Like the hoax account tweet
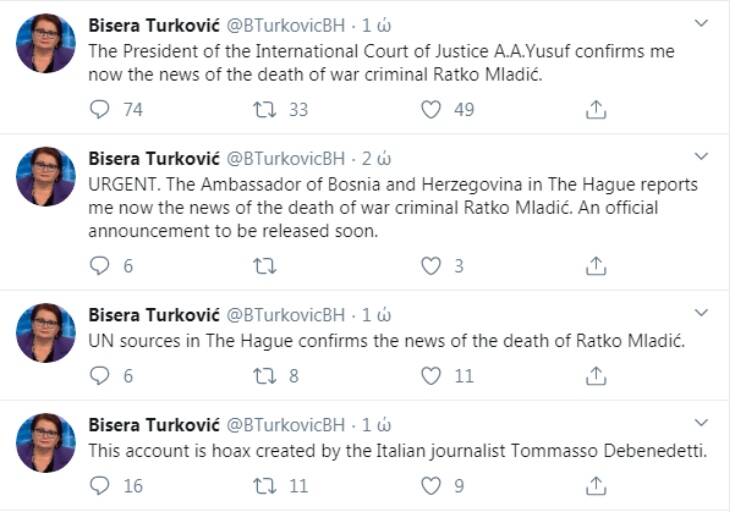Screen dimensions: 735x512 coord(431,486)
